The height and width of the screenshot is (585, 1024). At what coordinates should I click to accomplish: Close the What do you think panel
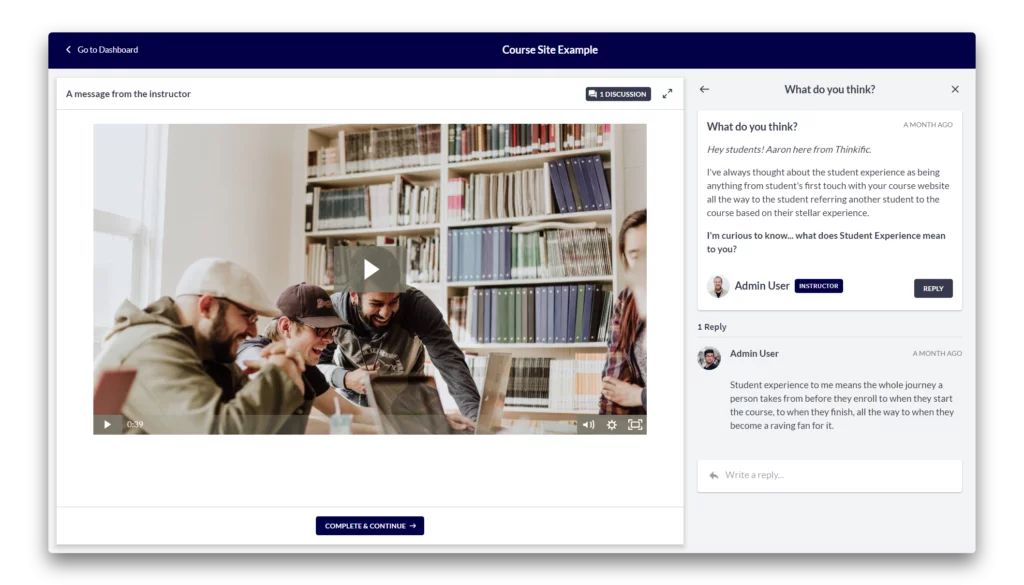tap(955, 89)
